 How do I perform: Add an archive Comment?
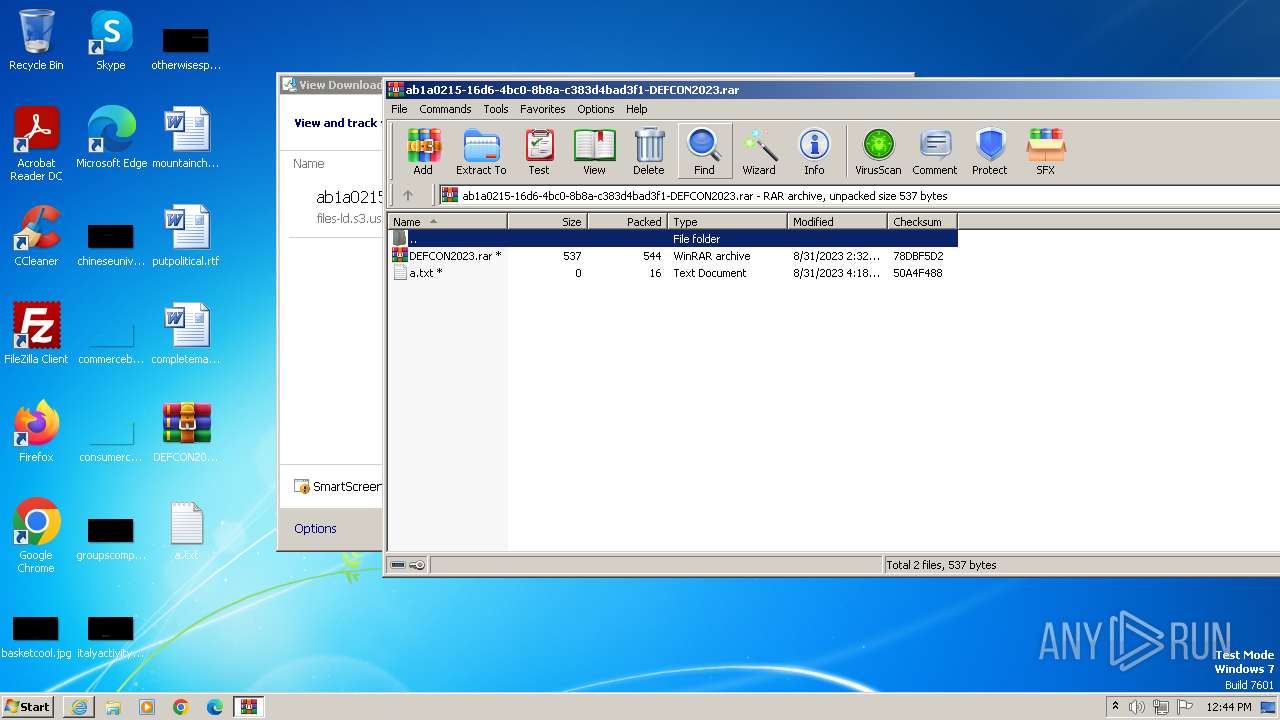(935, 151)
